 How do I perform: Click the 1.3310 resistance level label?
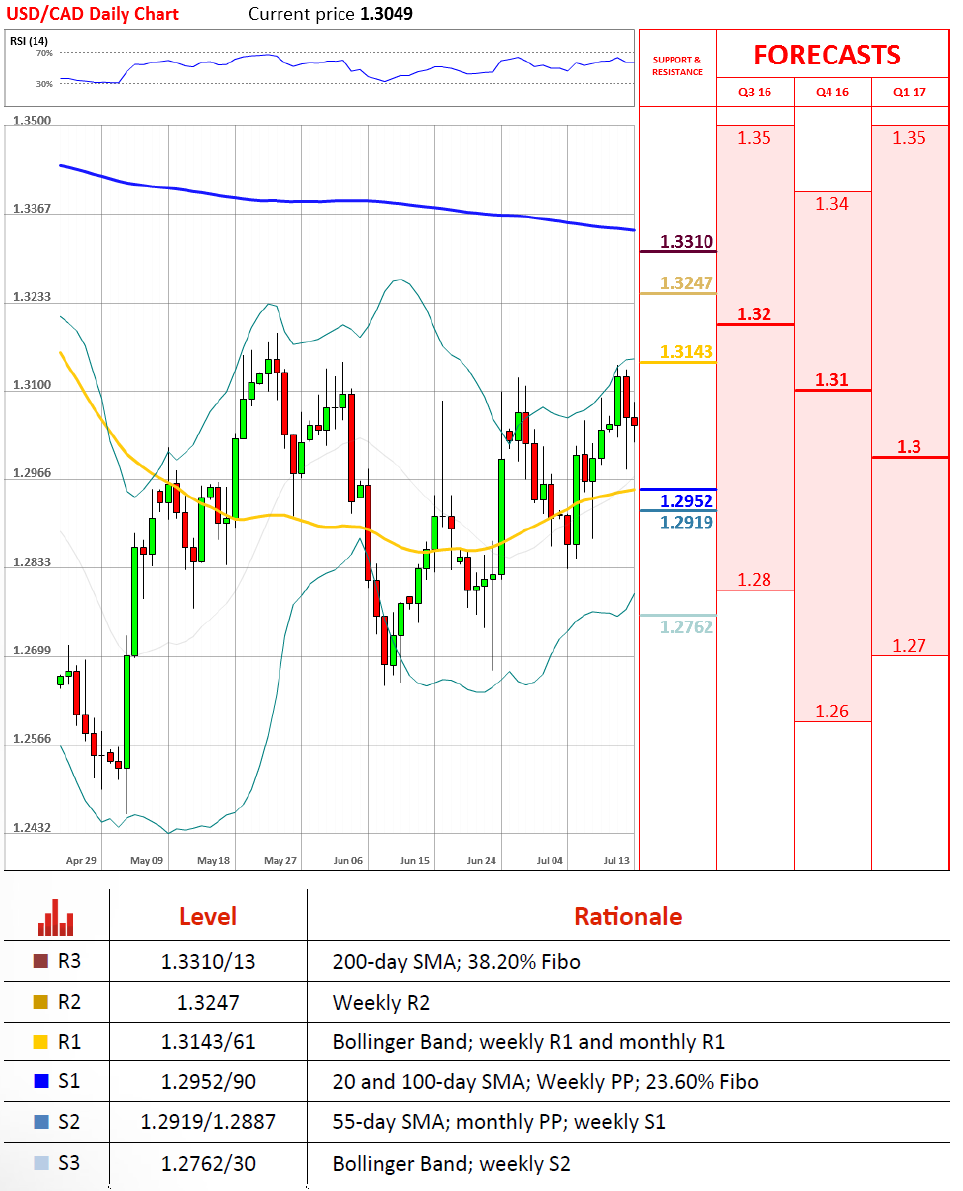[x=686, y=242]
